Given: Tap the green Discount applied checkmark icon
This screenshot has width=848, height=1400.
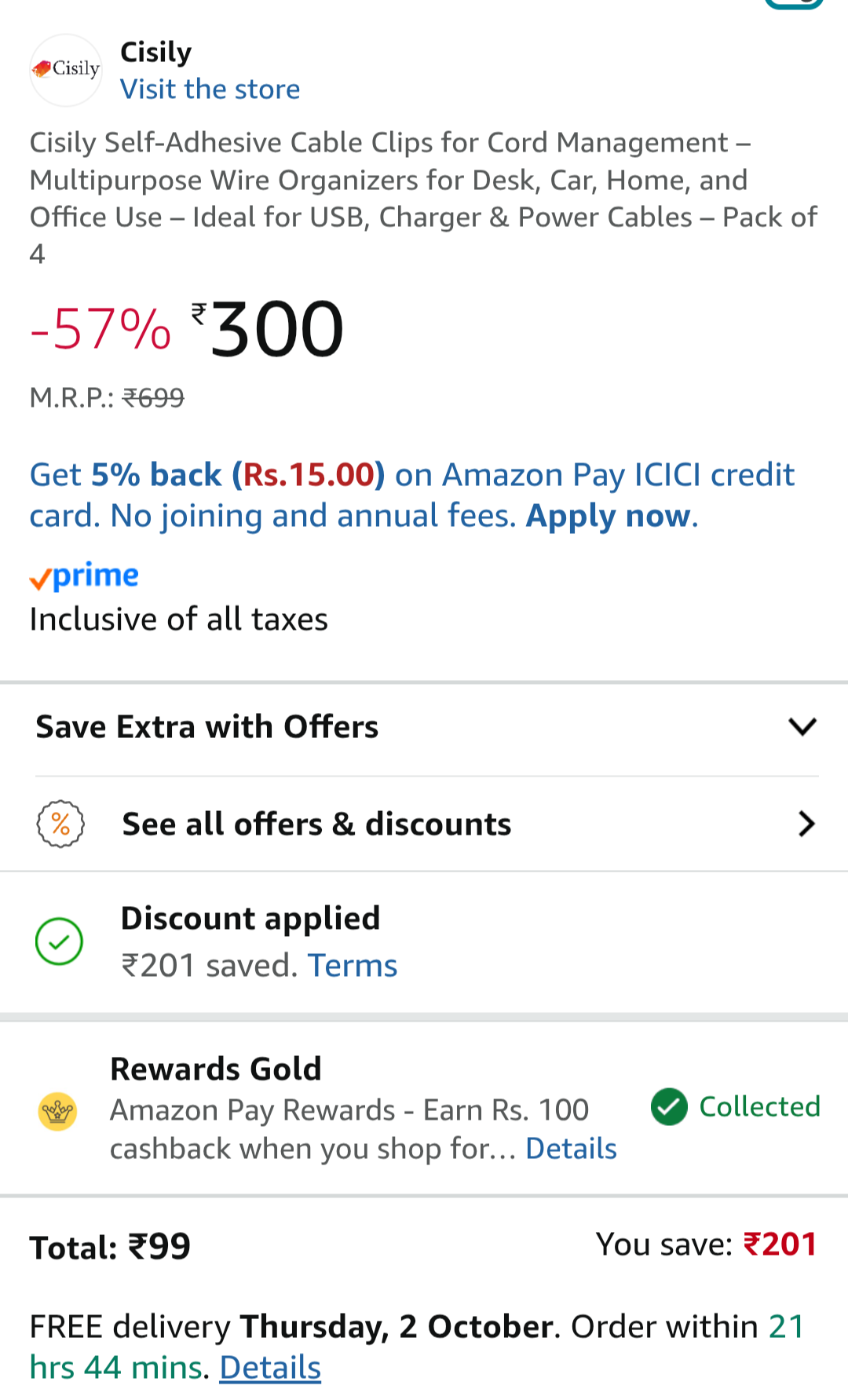Looking at the screenshot, I should (59, 941).
